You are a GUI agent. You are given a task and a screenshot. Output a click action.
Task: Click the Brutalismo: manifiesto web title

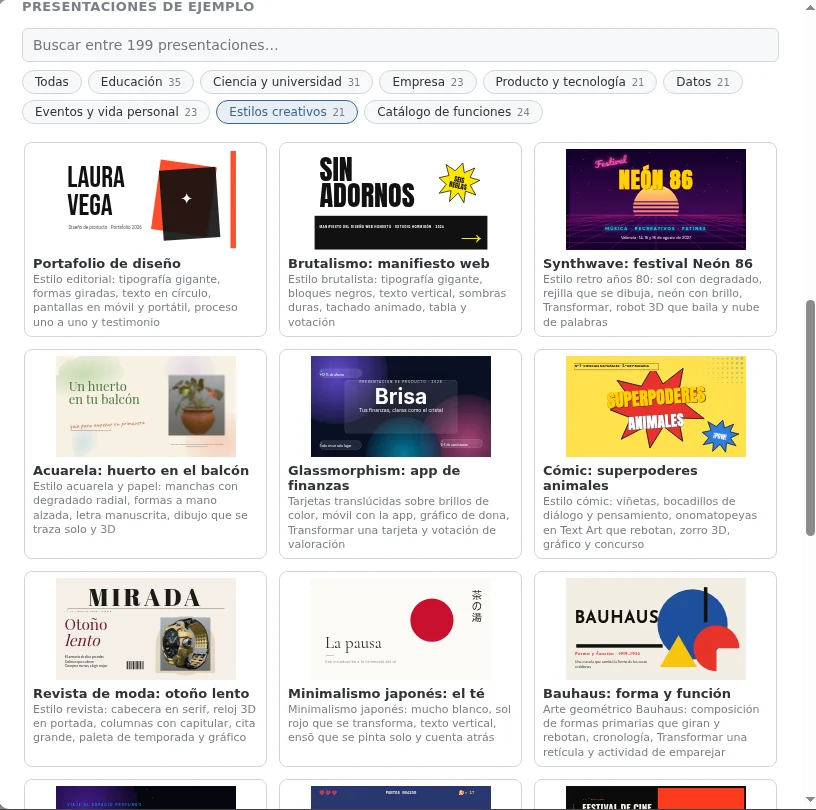389,263
